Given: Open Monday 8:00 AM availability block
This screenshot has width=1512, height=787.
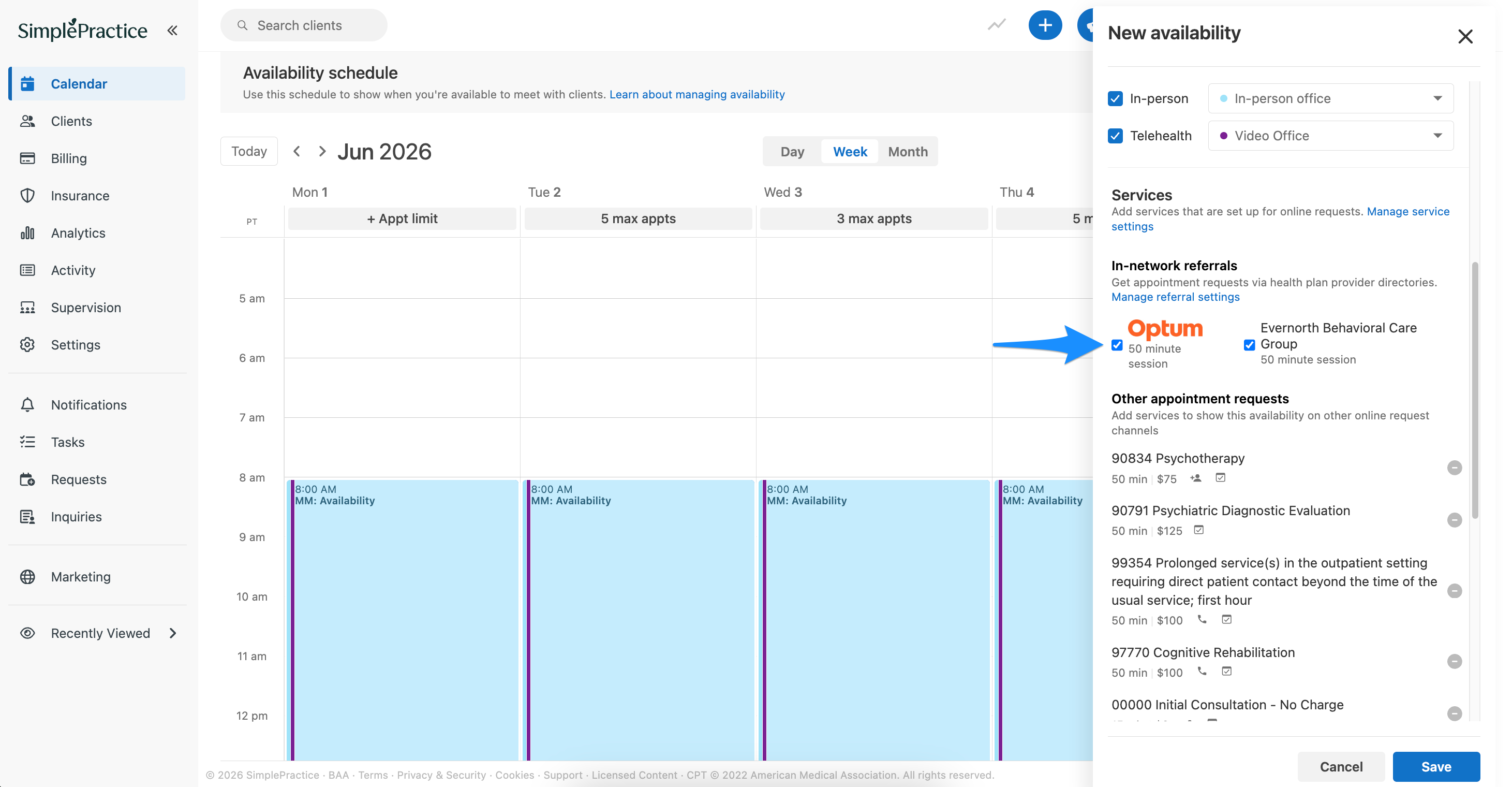Looking at the screenshot, I should pos(403,620).
